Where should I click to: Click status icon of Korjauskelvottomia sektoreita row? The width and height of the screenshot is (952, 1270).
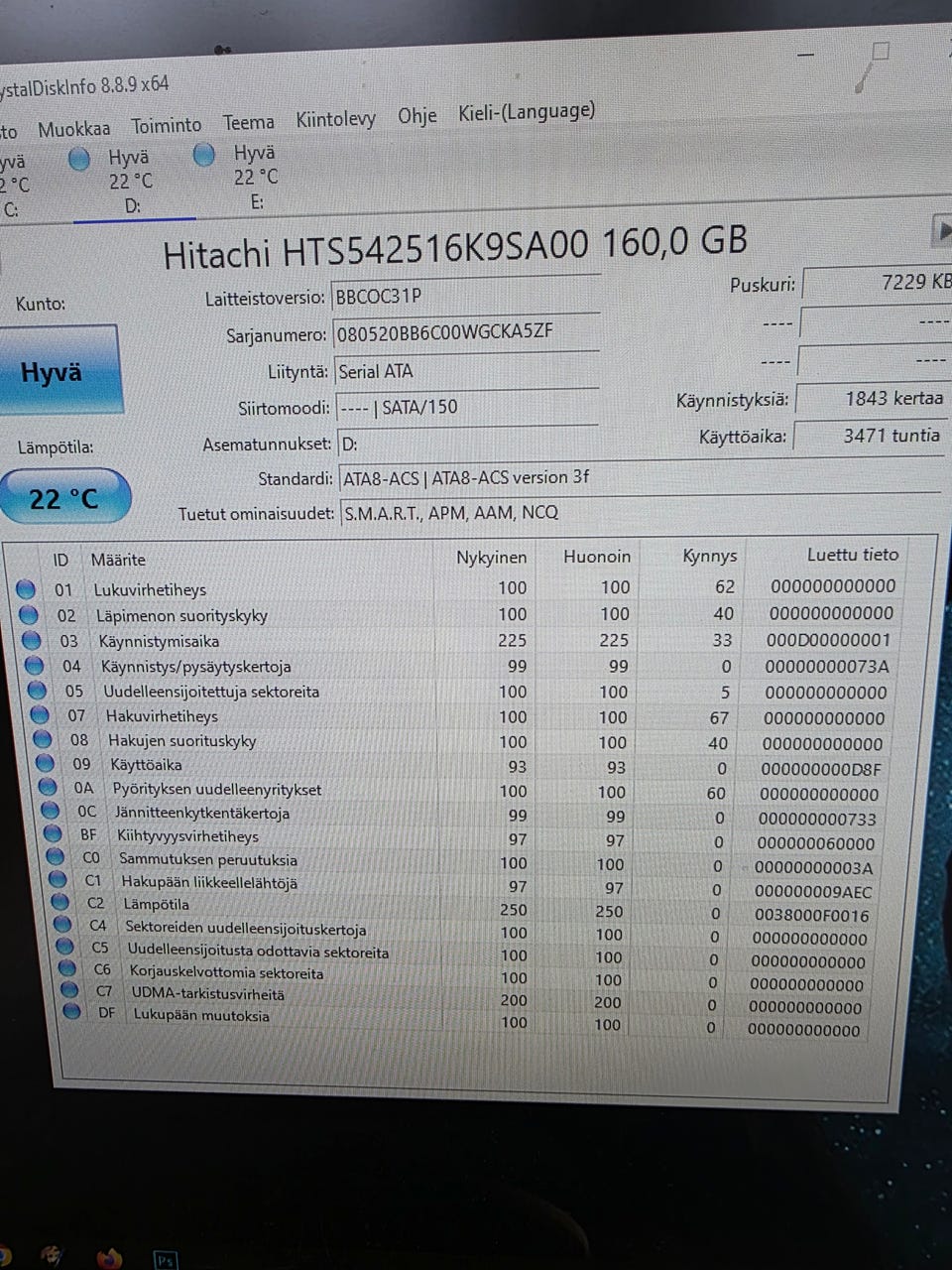coord(66,968)
